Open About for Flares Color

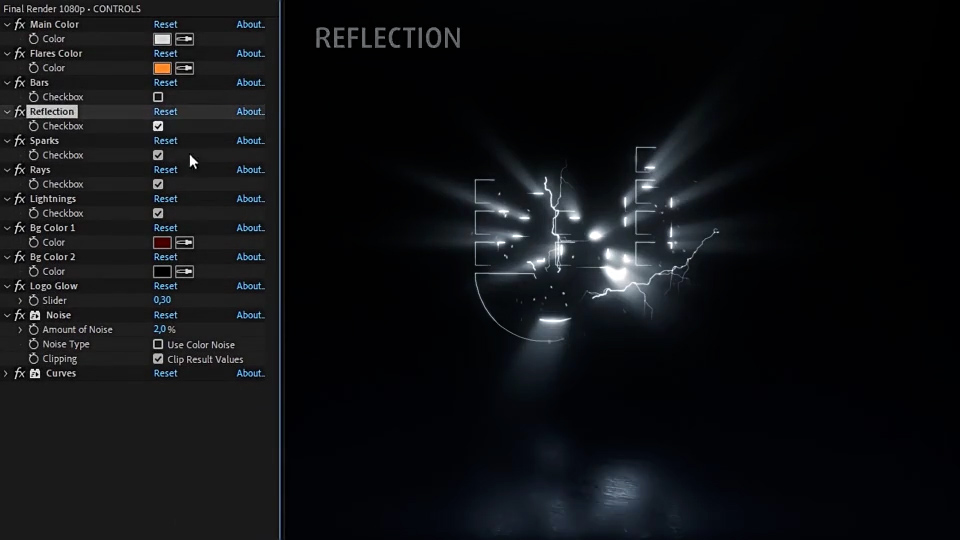(x=250, y=53)
